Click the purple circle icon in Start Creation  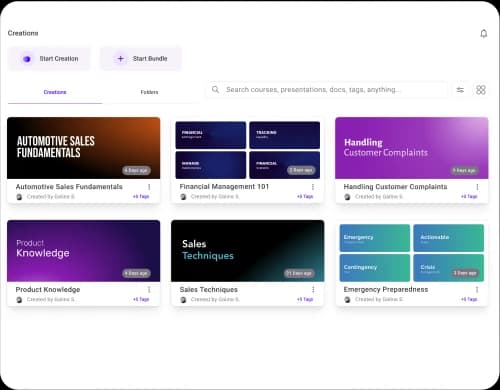(27, 59)
